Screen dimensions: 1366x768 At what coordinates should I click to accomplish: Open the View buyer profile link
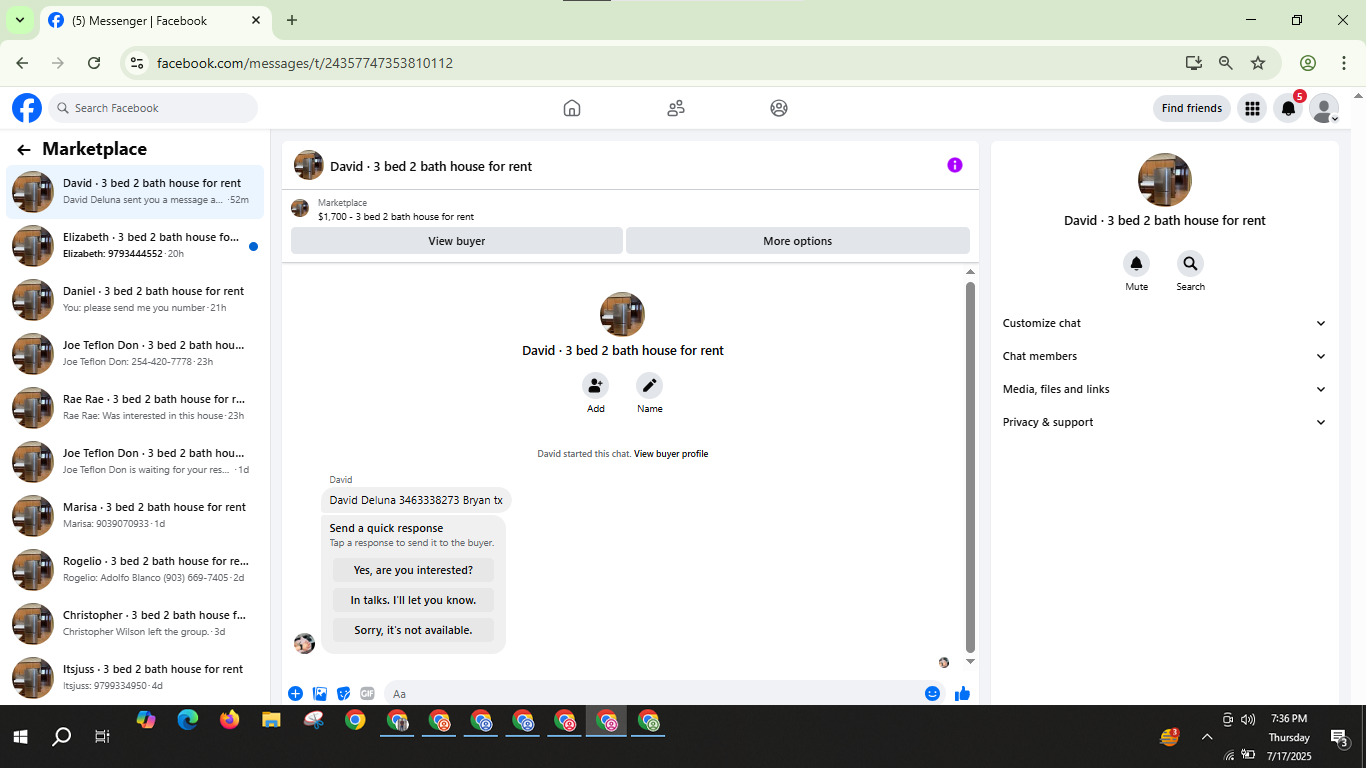pos(671,454)
